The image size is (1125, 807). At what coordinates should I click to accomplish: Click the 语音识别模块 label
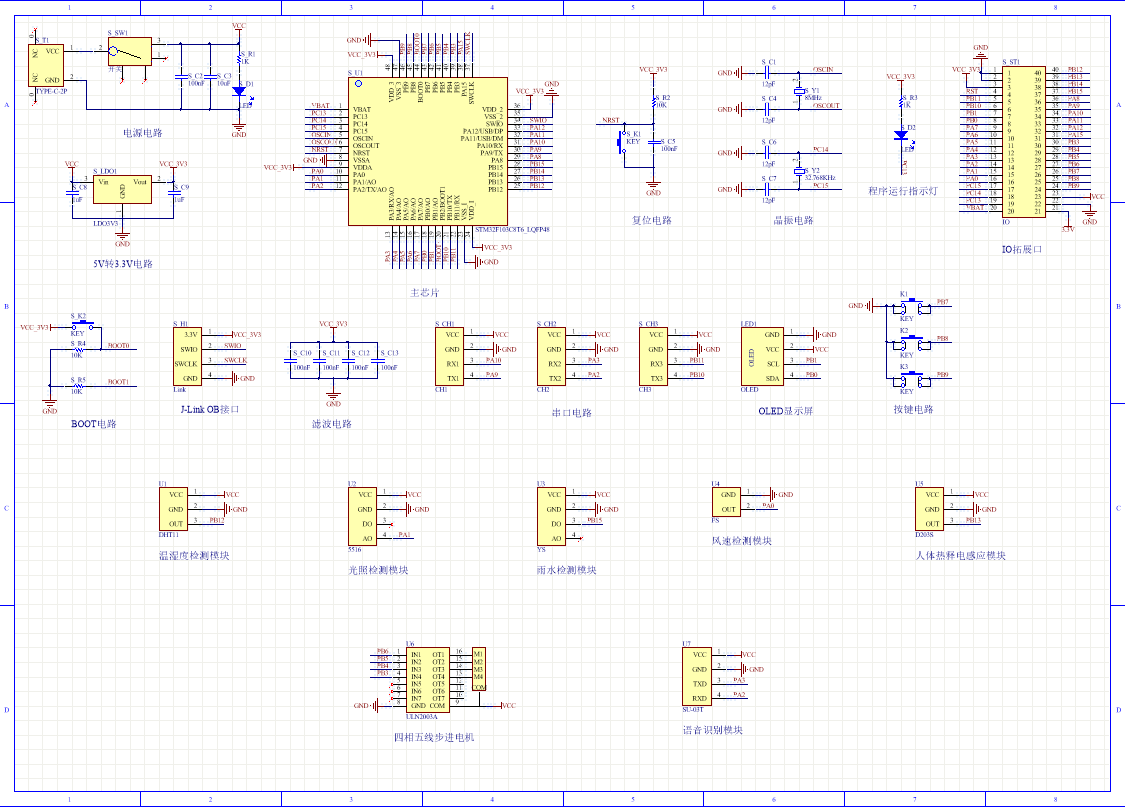[712, 730]
